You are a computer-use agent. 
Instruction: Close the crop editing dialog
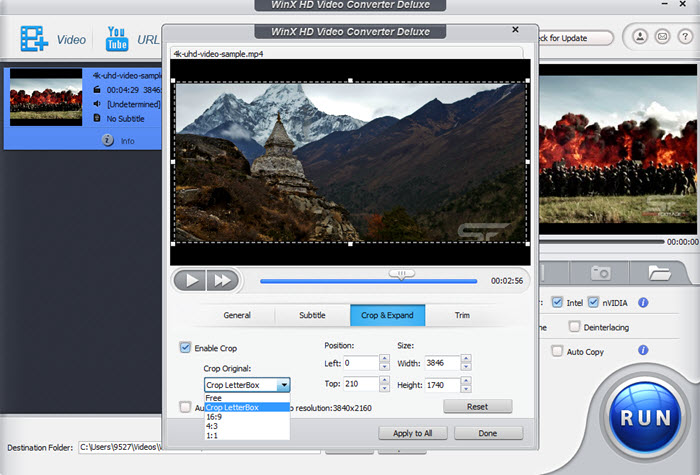(x=515, y=29)
